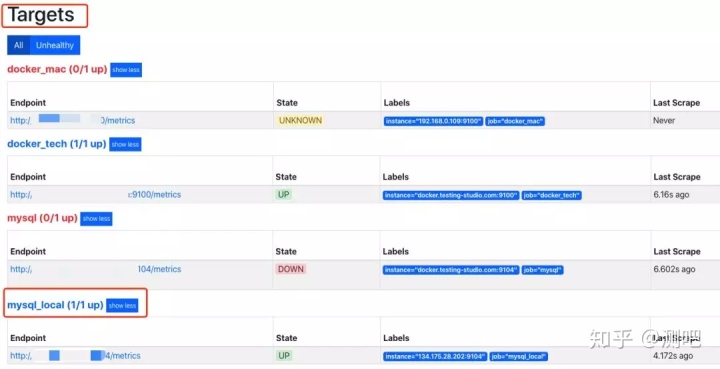
Task: Open the docker_mac endpoint metrics URL
Action: (x=73, y=120)
